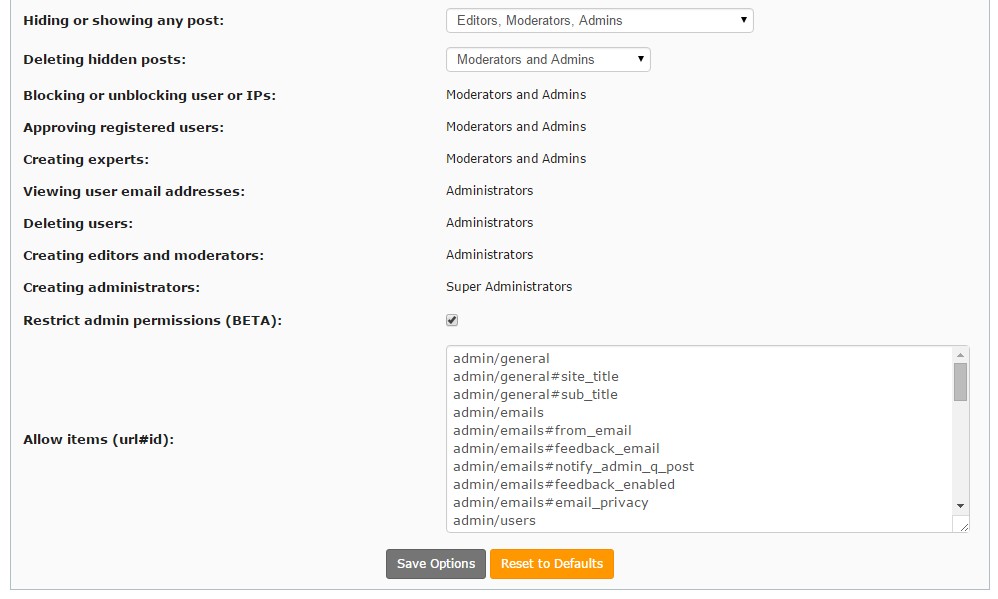The image size is (998, 599).
Task: Open the 'Hiding or showing any post' dropdown
Action: click(x=599, y=20)
